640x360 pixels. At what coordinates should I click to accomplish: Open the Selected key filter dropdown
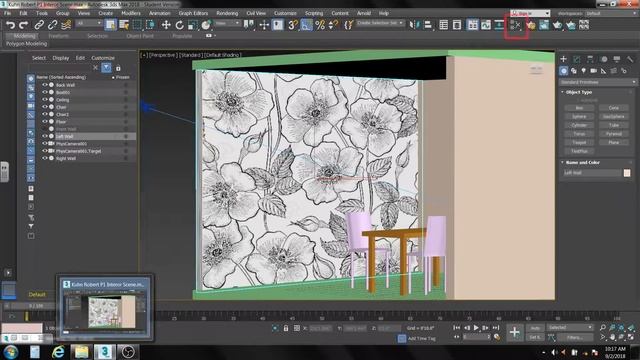point(570,327)
